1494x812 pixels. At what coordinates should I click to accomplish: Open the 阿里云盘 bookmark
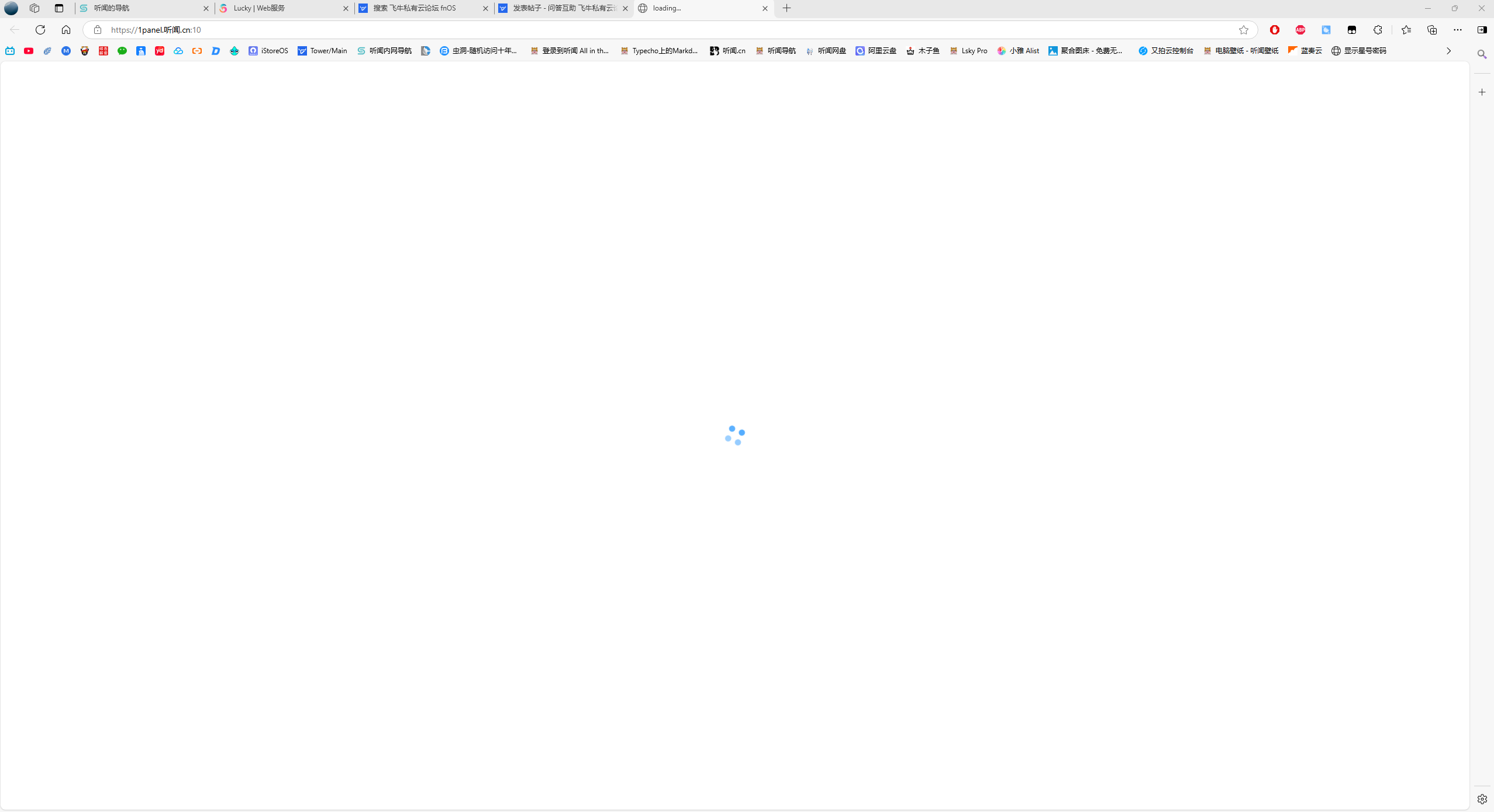876,51
